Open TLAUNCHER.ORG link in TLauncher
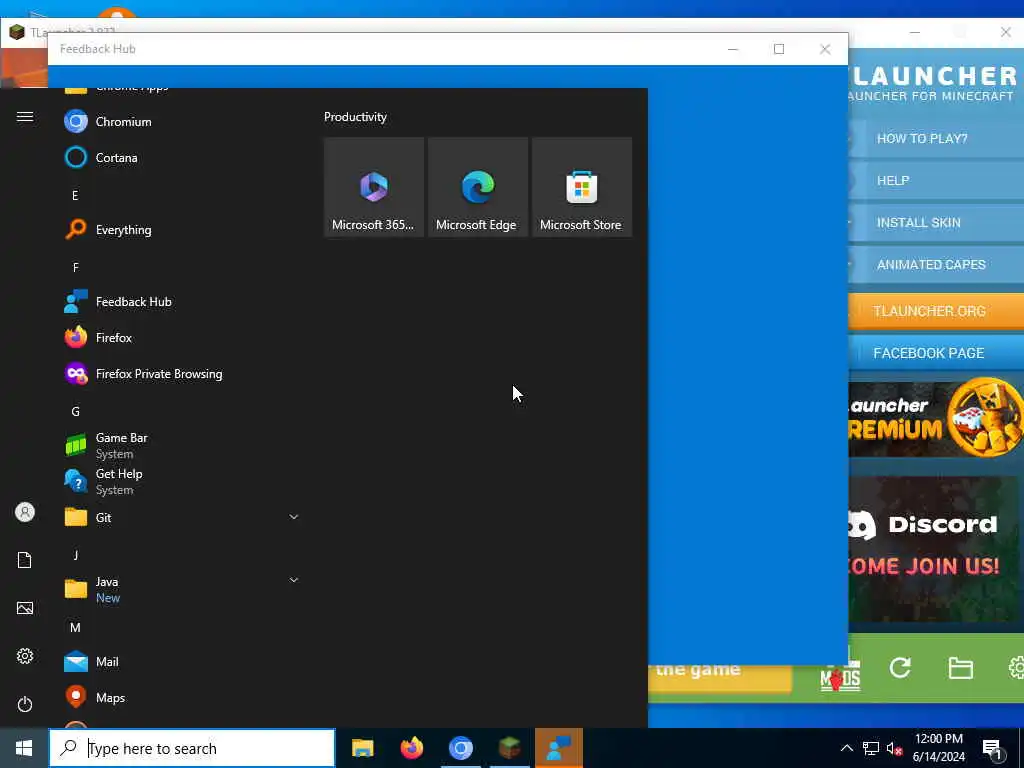The width and height of the screenshot is (1024, 768). (x=935, y=311)
